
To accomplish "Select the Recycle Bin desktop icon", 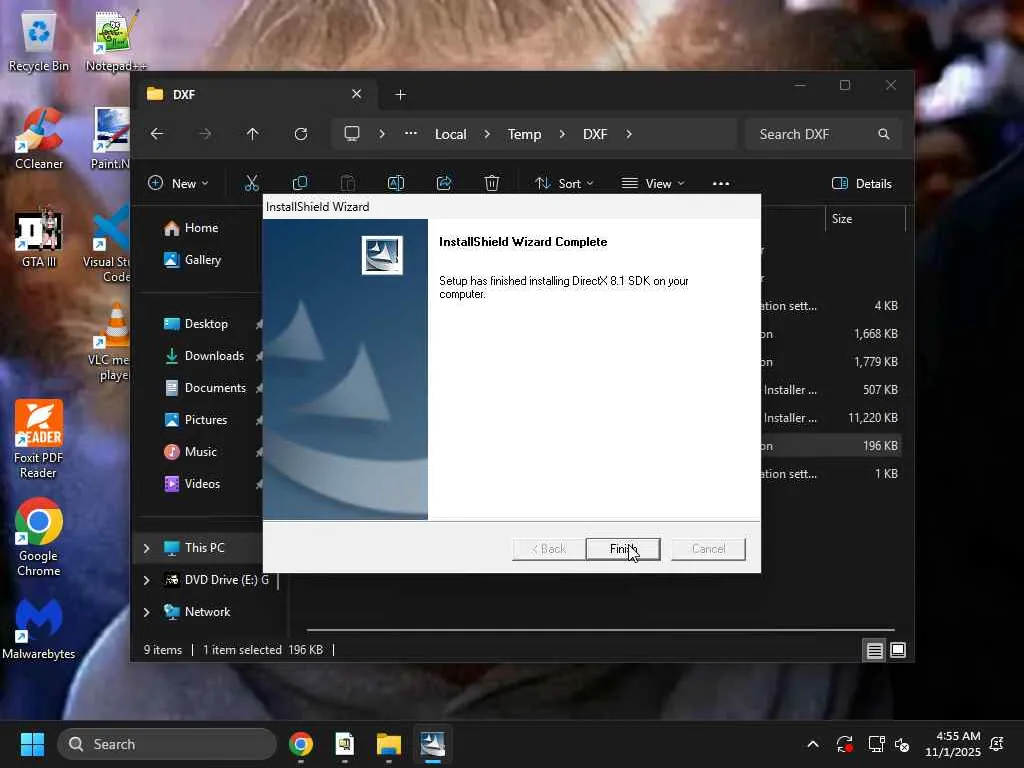I will (39, 41).
